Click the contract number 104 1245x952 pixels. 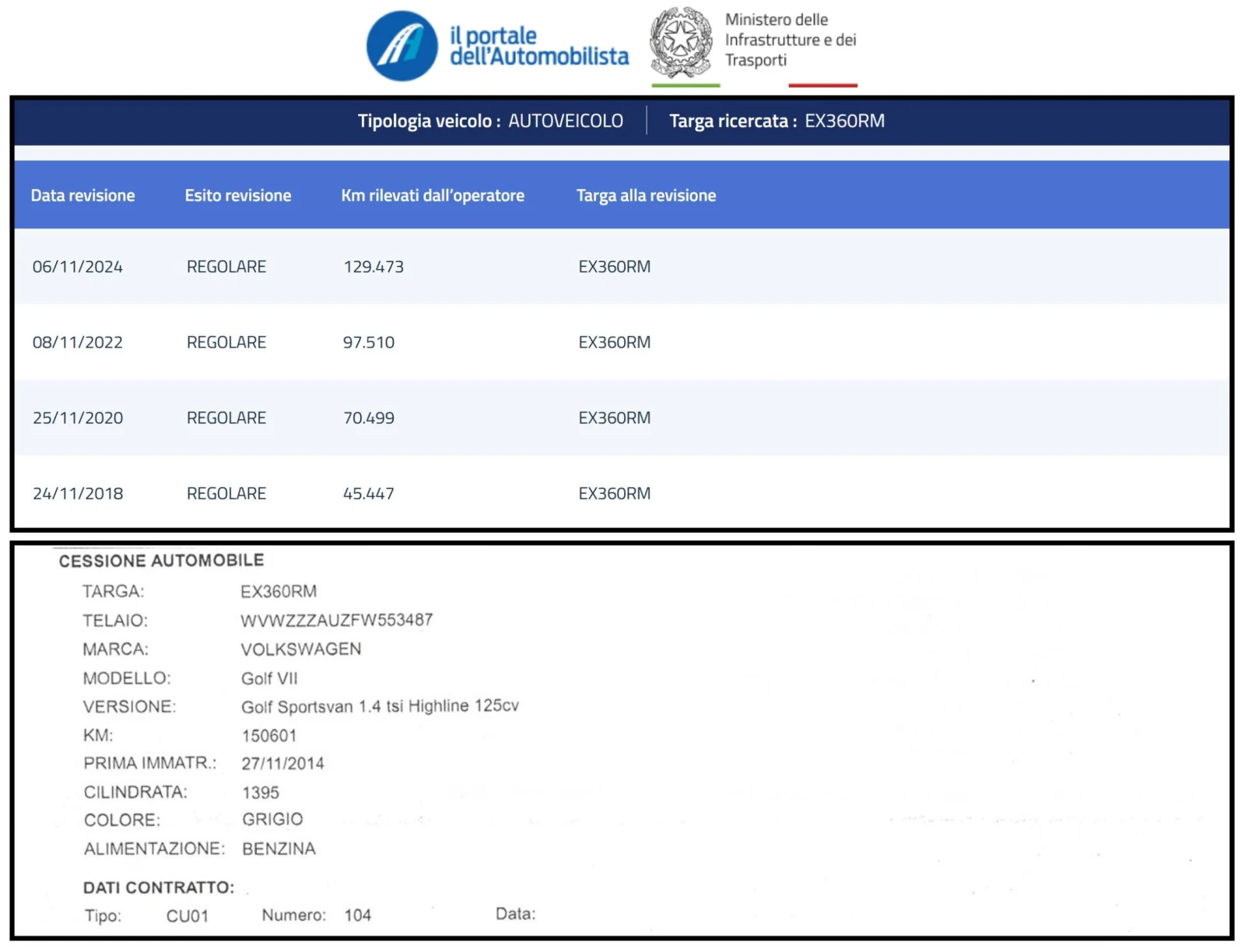(357, 915)
